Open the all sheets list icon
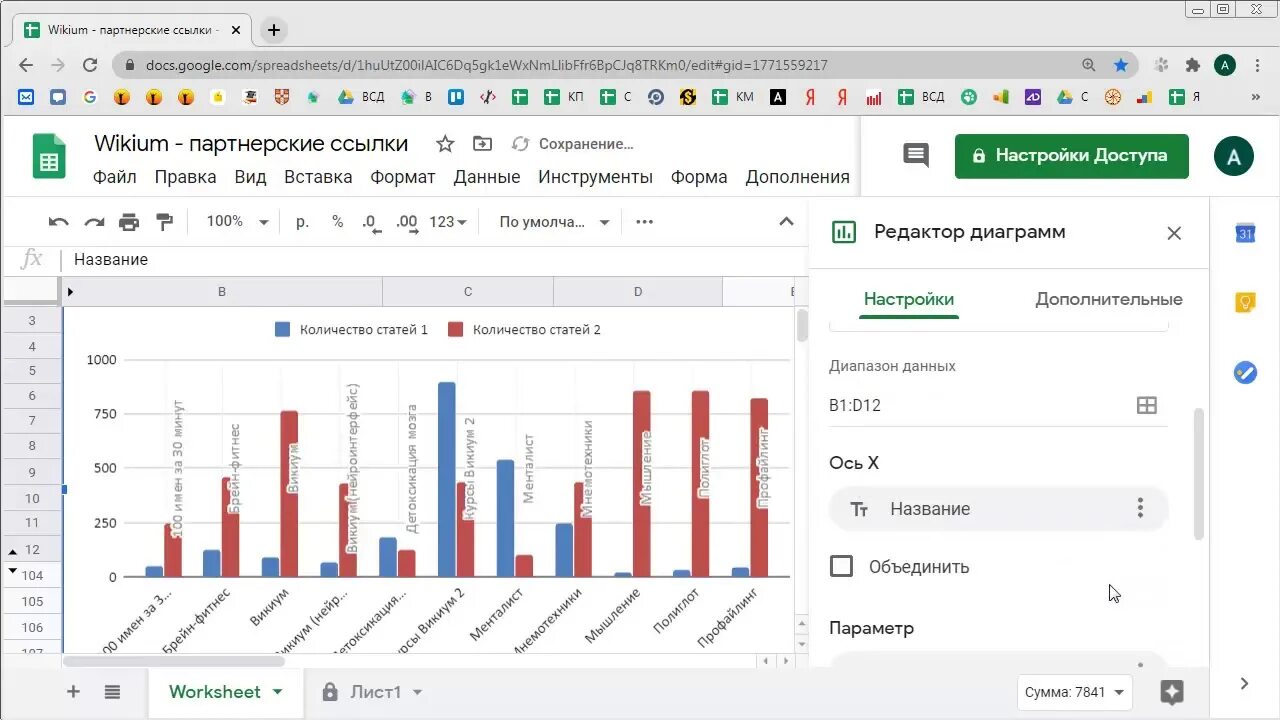 coord(112,692)
